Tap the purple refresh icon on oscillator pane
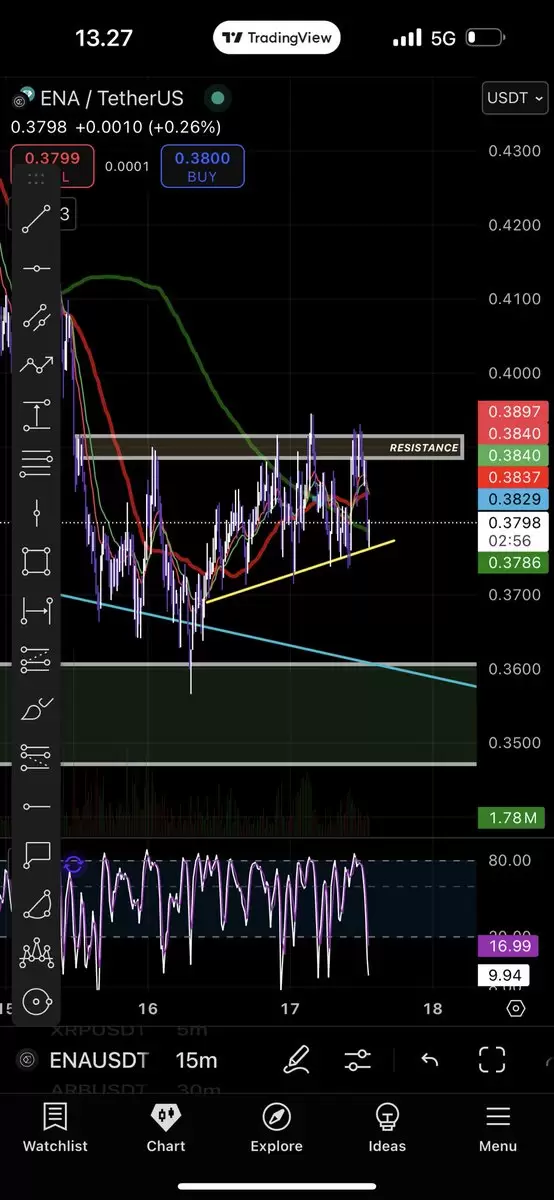The image size is (554, 1200). pyautogui.click(x=73, y=865)
